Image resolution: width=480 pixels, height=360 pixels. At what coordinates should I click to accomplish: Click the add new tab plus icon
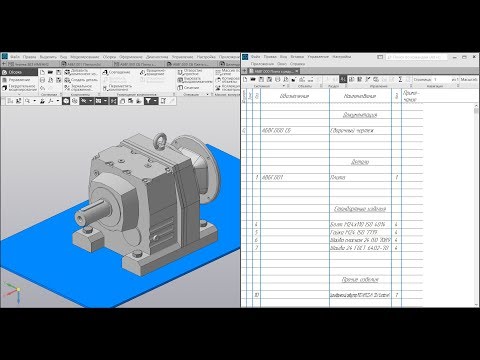click(244, 71)
